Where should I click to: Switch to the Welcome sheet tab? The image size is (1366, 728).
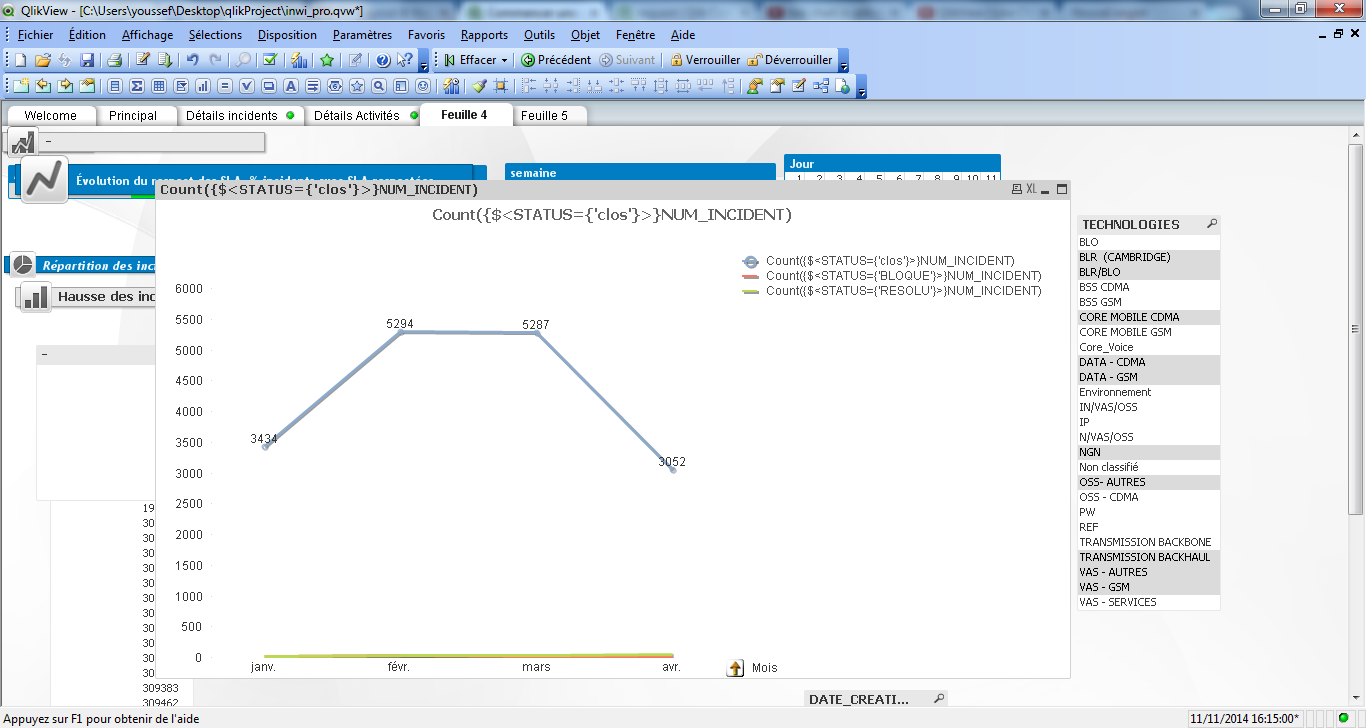tap(50, 115)
